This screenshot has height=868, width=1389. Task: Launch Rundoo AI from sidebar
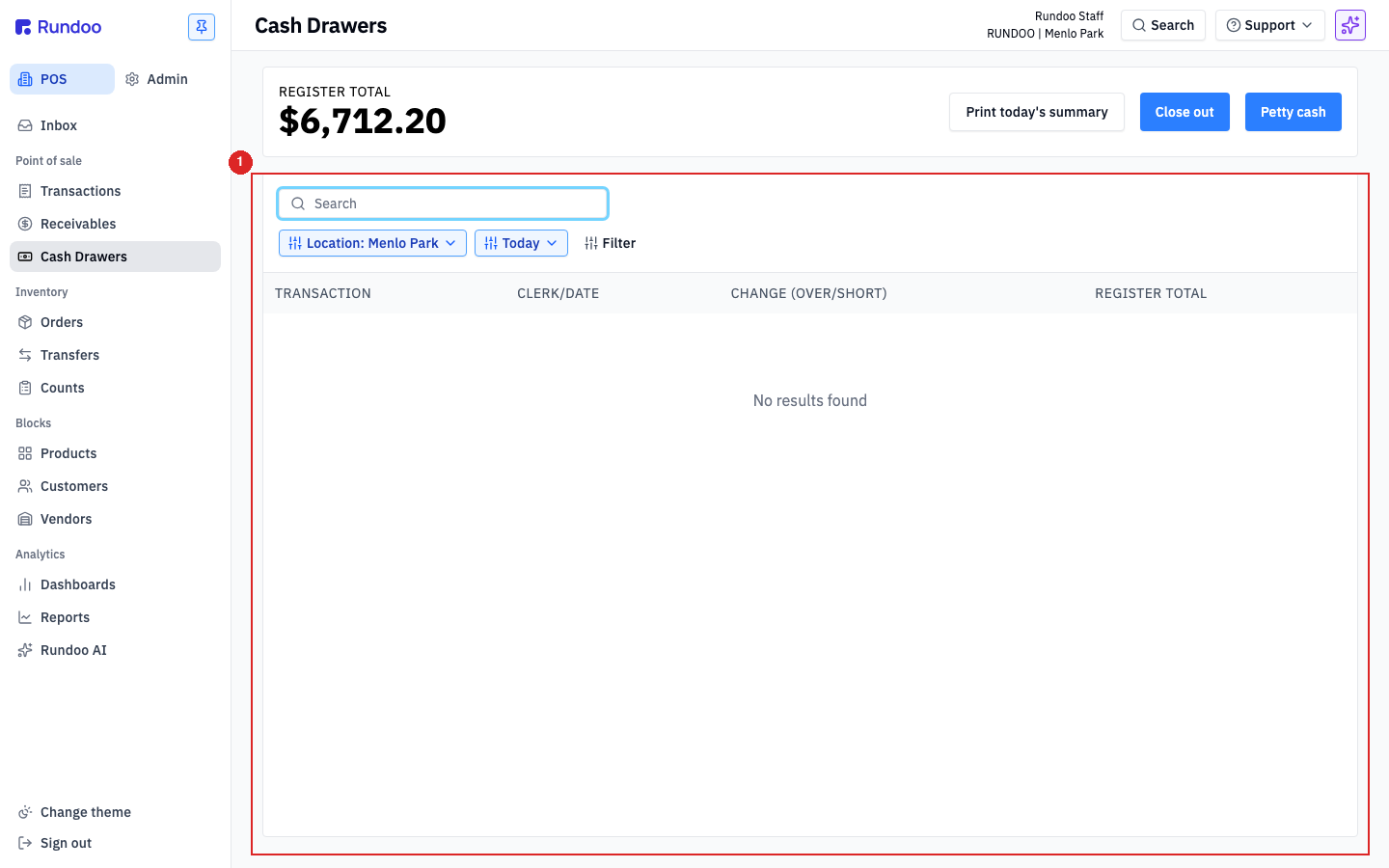tap(115, 650)
